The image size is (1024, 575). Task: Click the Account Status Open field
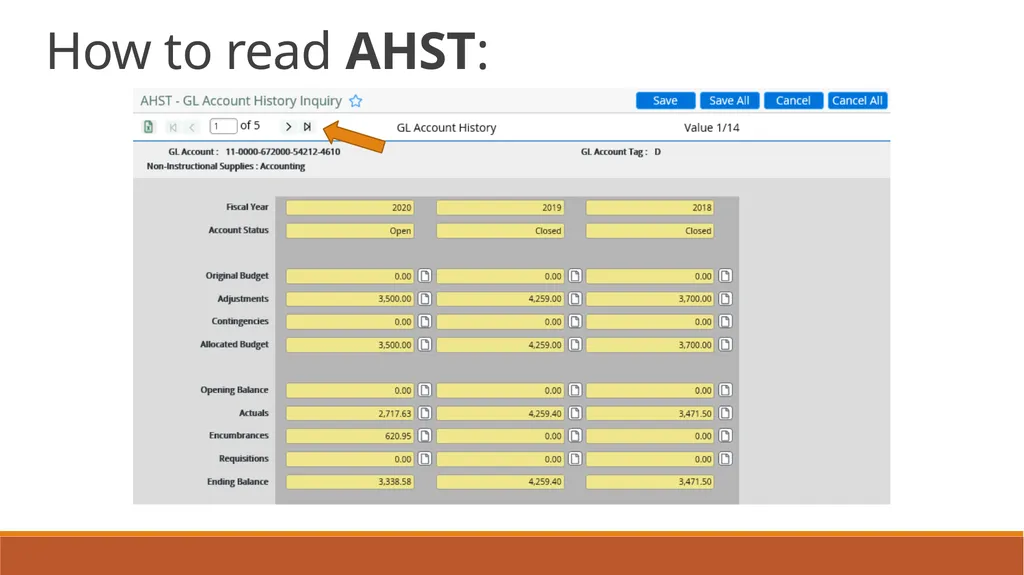point(350,231)
